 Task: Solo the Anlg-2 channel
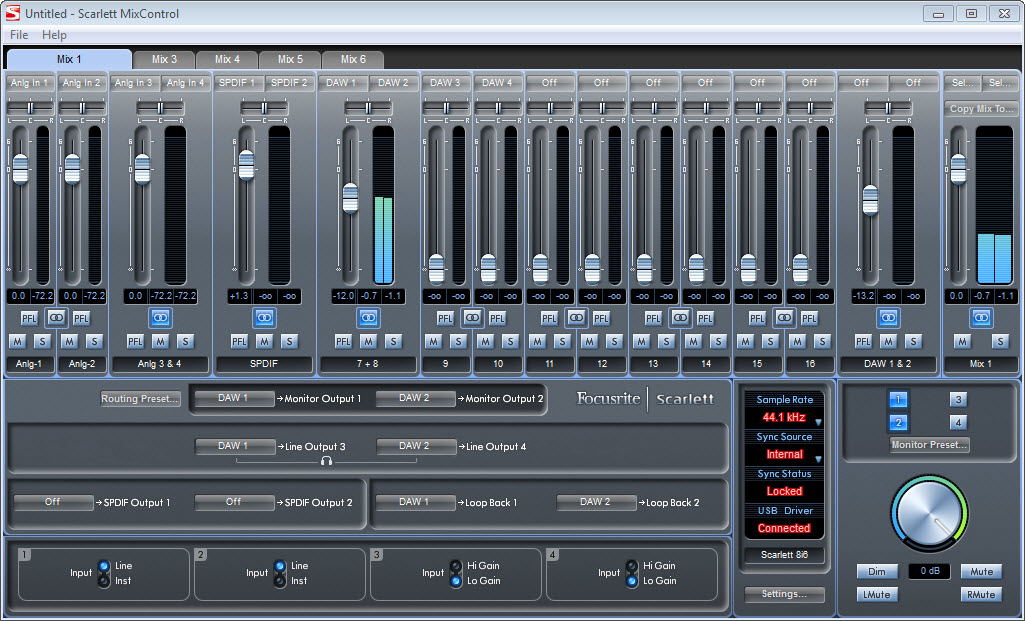pos(94,342)
